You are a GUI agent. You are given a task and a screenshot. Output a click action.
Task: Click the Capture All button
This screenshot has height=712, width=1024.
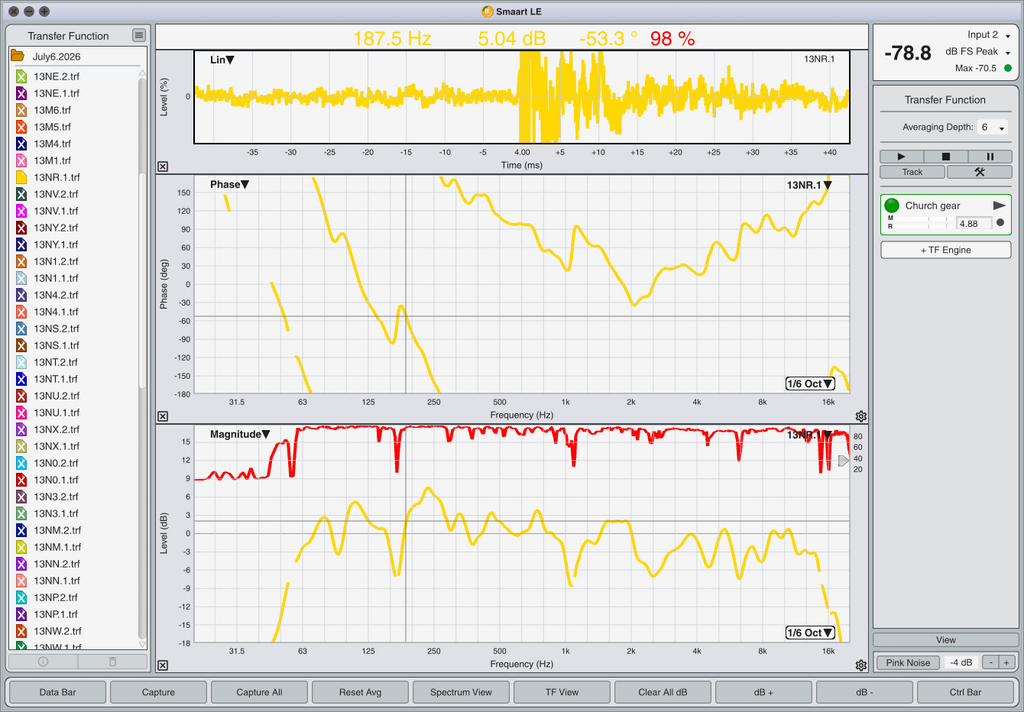[259, 692]
